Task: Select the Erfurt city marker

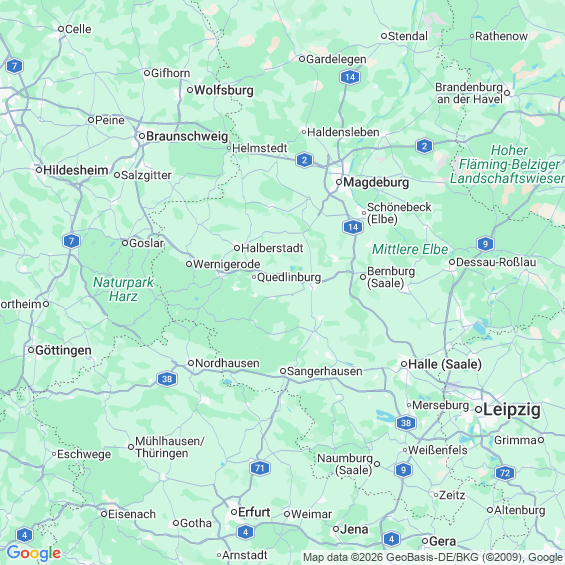Action: tap(234, 512)
